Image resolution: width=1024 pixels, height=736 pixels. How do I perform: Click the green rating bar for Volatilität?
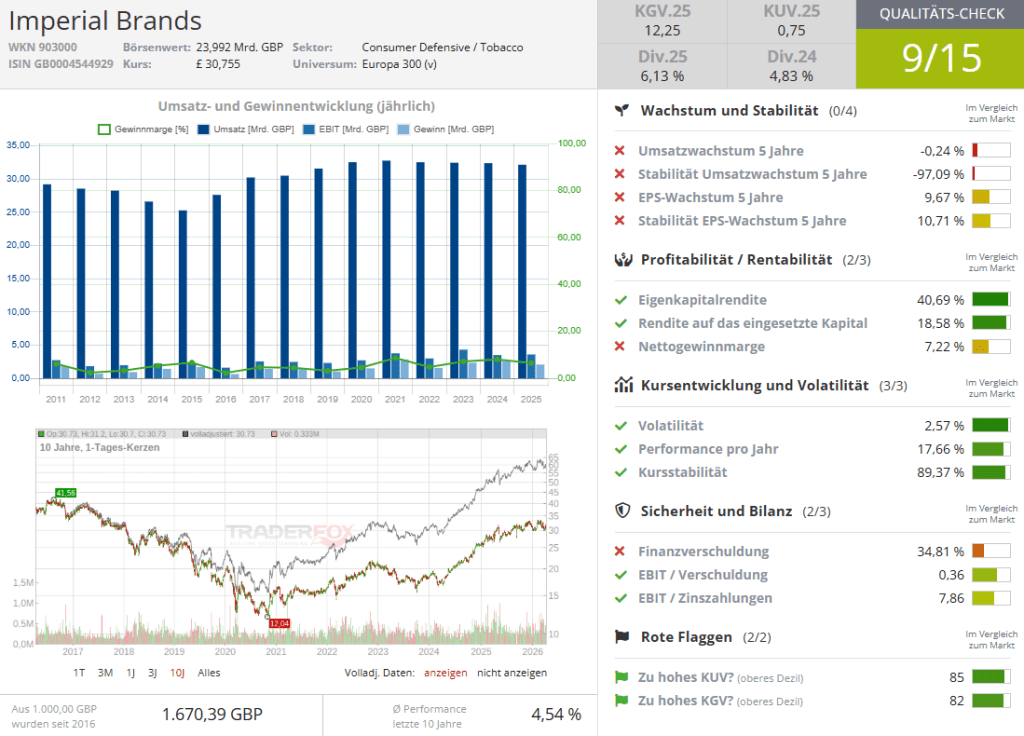[990, 426]
